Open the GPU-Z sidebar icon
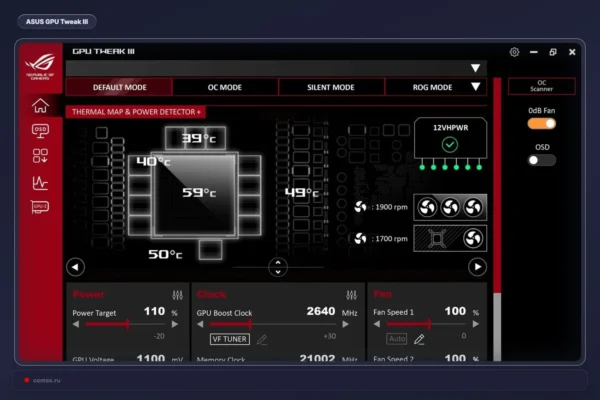This screenshot has width=600, height=400. (x=40, y=207)
